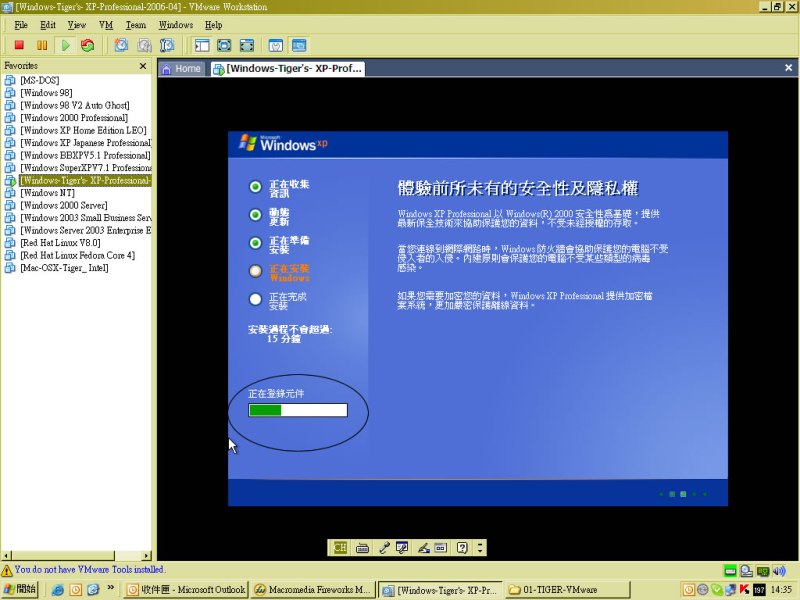Open the Edit menu

point(47,25)
